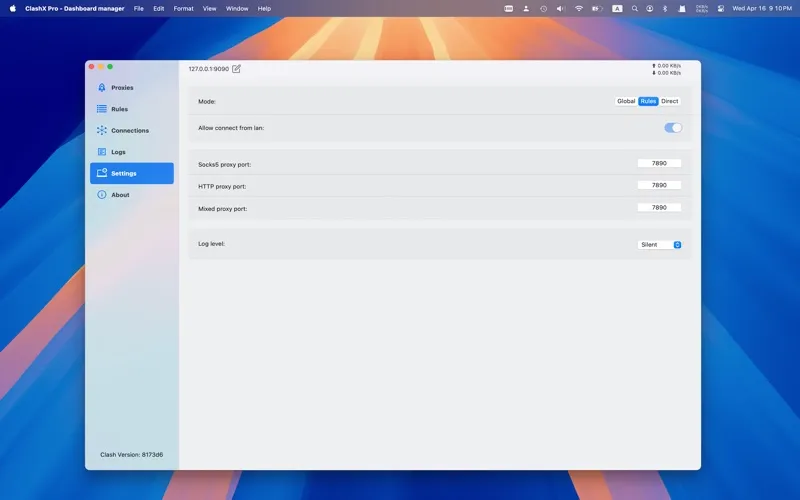
Task: Open Spotlight search in menu bar
Action: point(635,9)
